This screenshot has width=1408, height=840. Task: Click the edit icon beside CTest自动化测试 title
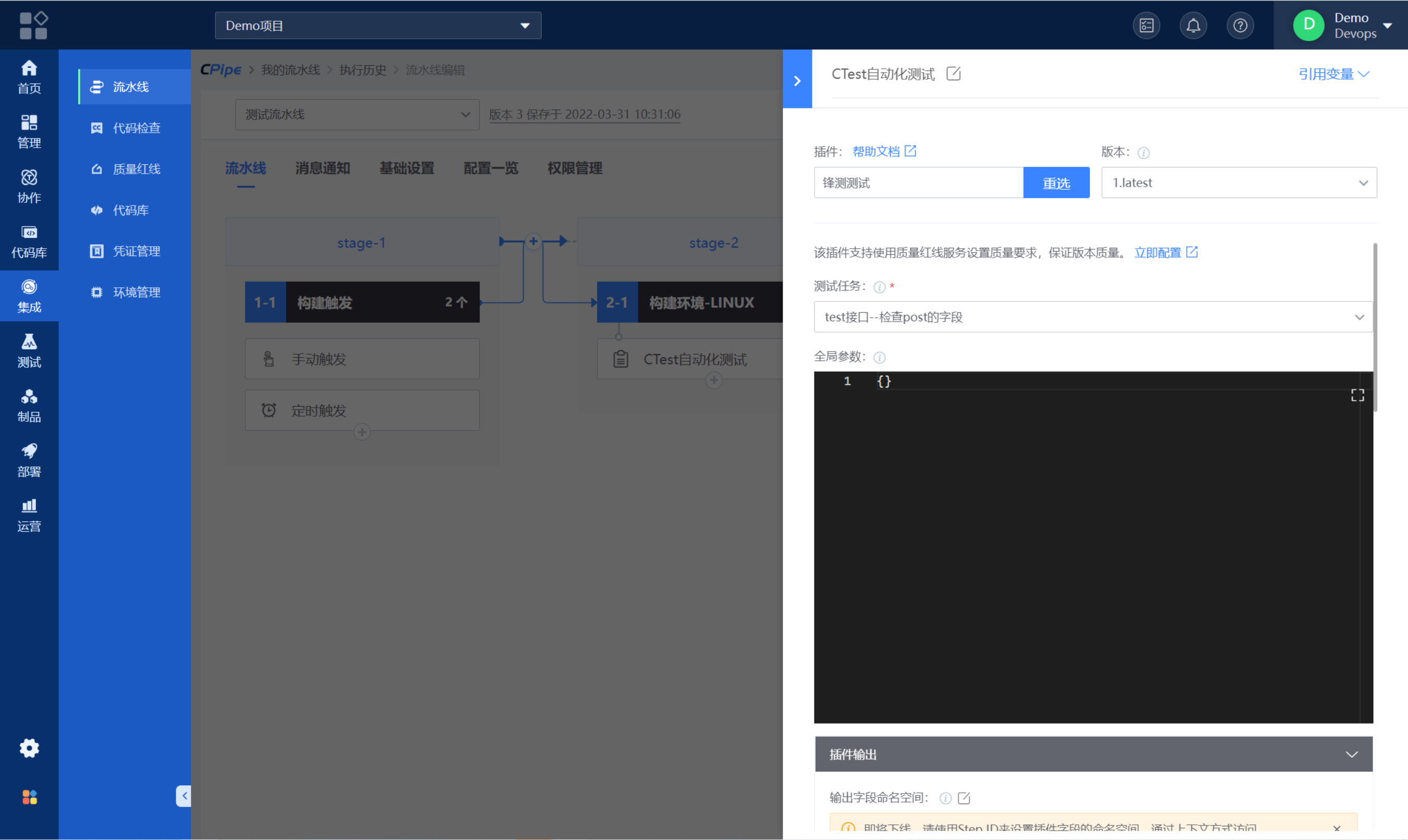pos(953,74)
